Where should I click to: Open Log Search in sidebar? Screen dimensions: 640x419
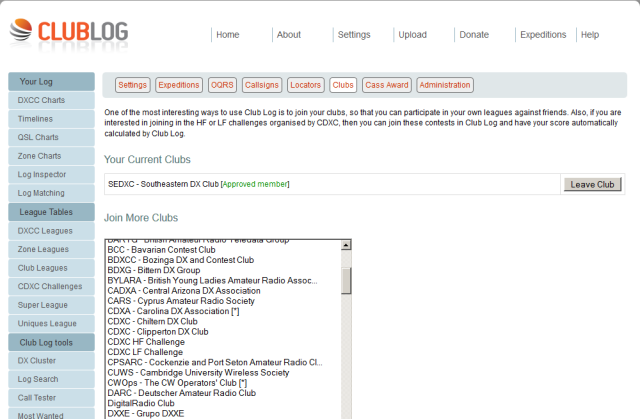pyautogui.click(x=51, y=379)
